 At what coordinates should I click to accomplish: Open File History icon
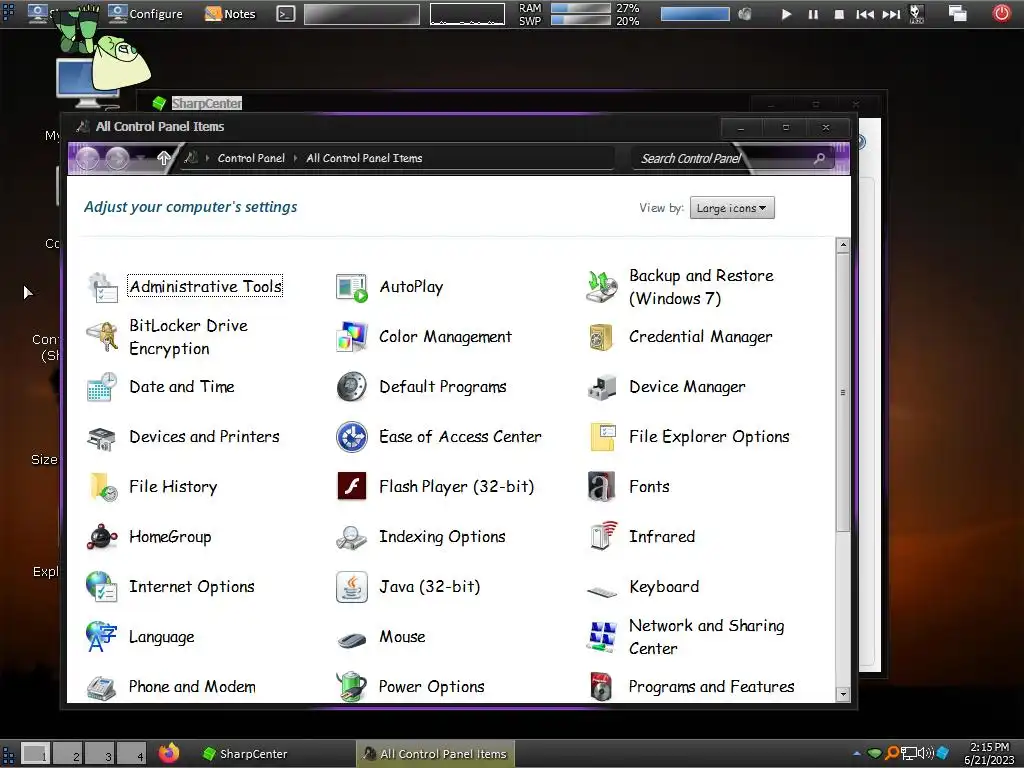(x=103, y=487)
